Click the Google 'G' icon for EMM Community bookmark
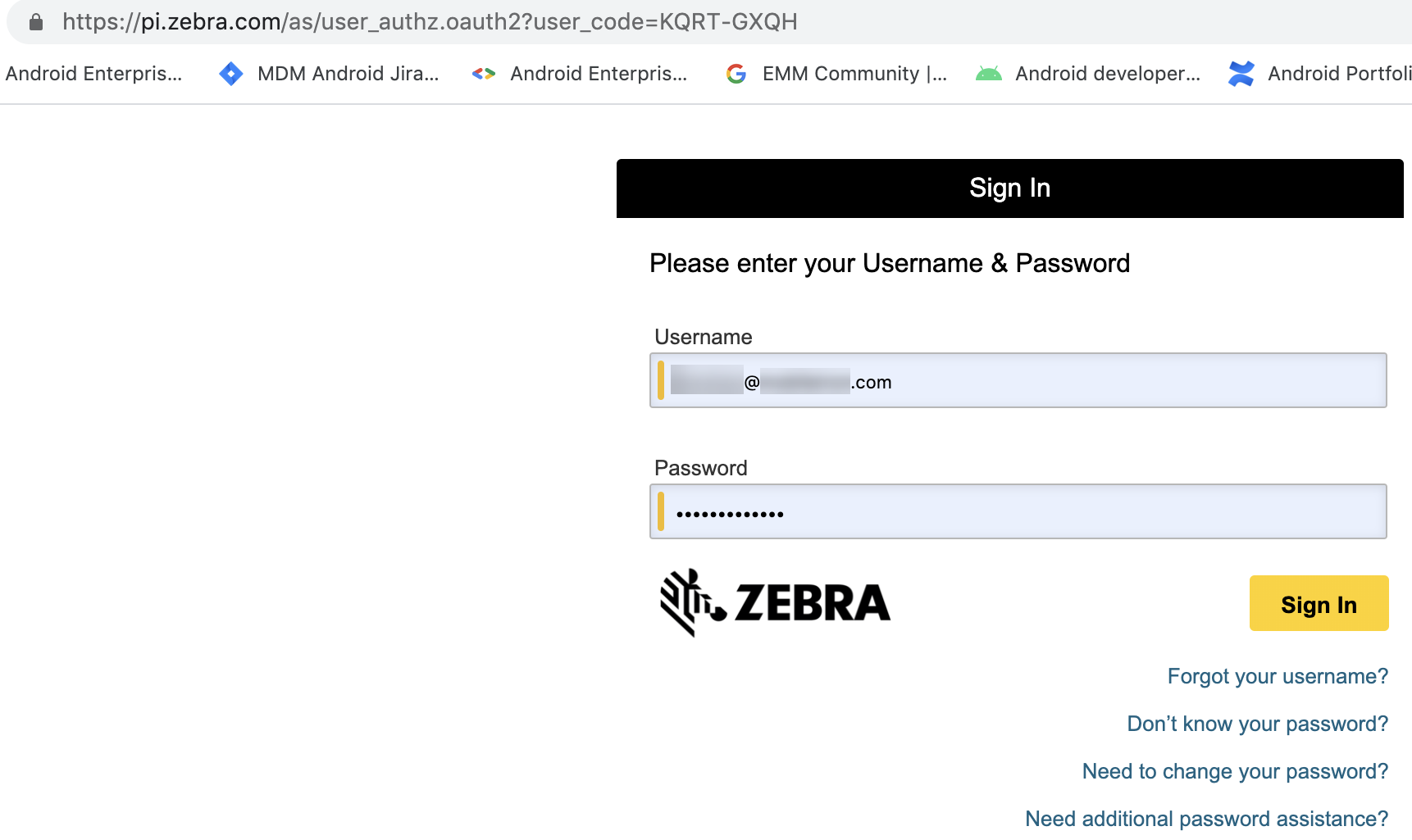 coord(736,73)
